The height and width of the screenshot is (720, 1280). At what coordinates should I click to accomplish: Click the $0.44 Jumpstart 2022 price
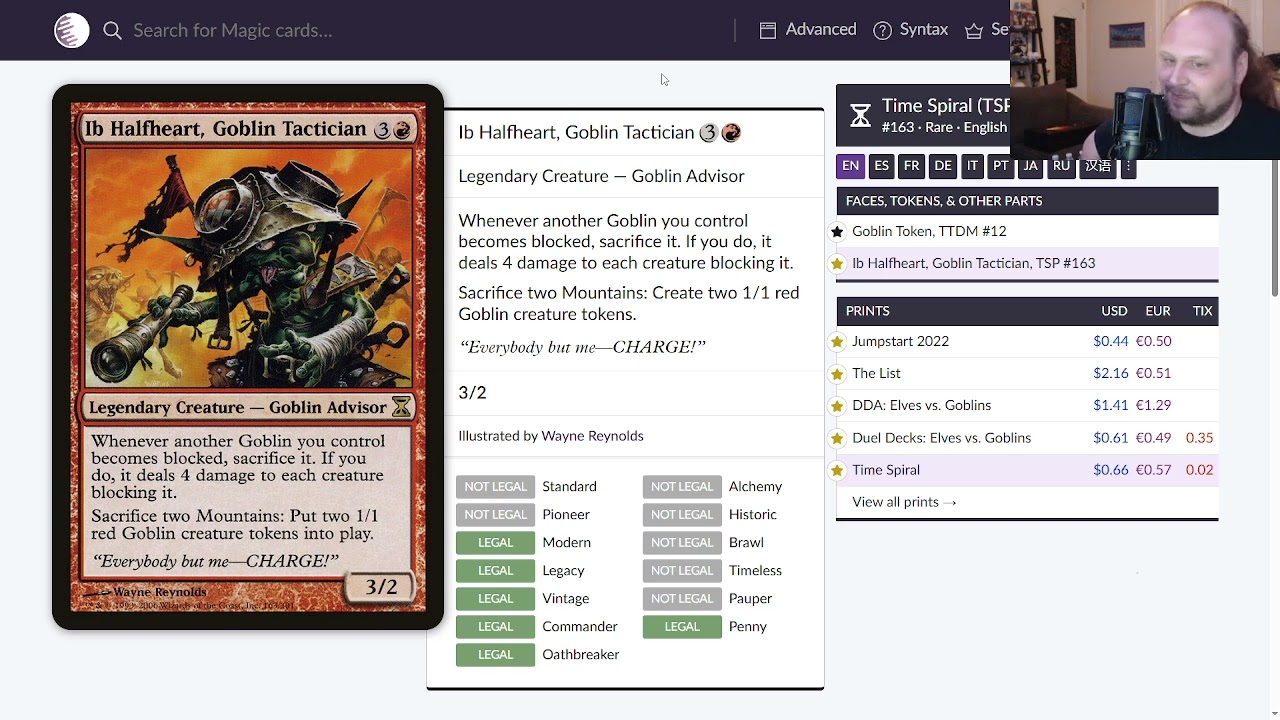pos(1110,341)
